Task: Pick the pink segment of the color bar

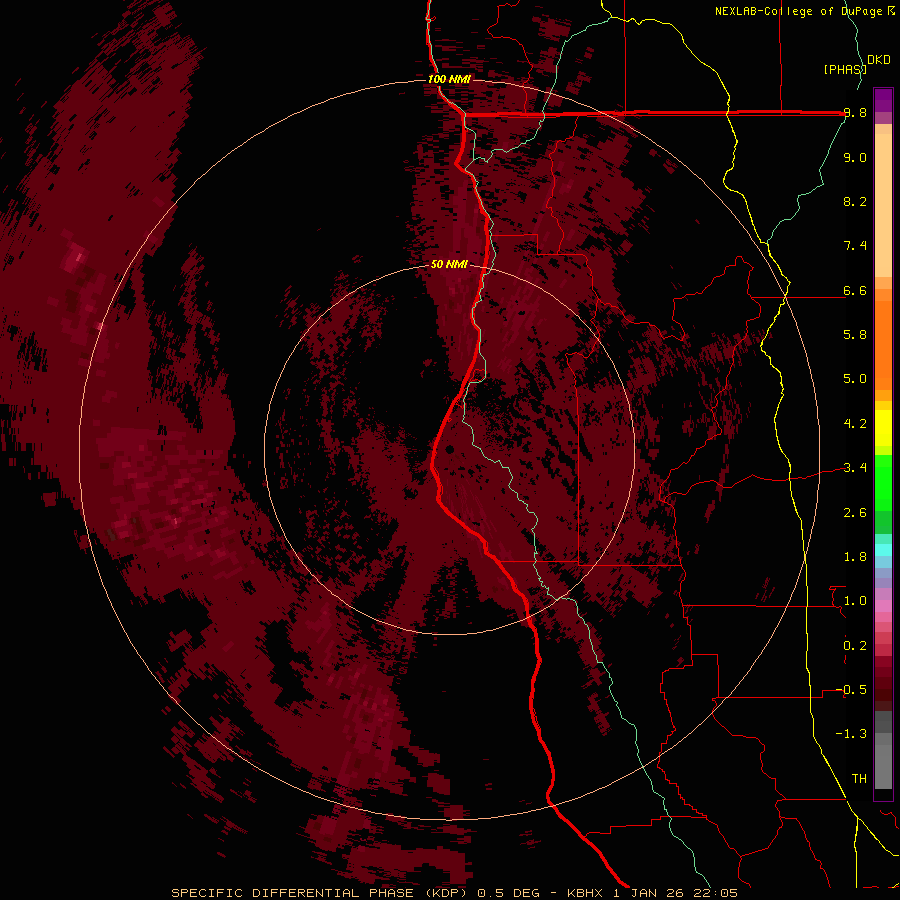Action: pyautogui.click(x=883, y=606)
